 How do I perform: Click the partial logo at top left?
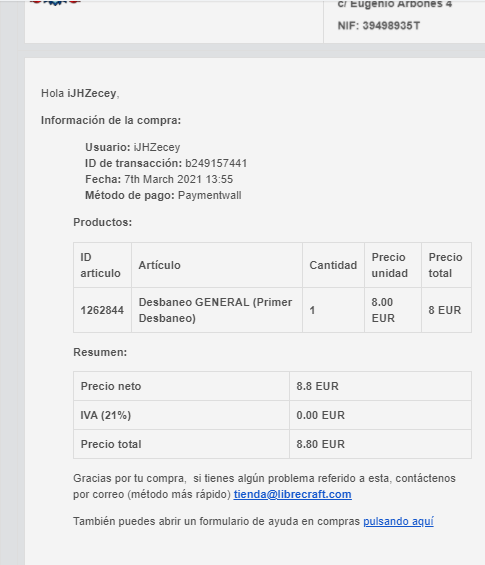(55, 3)
